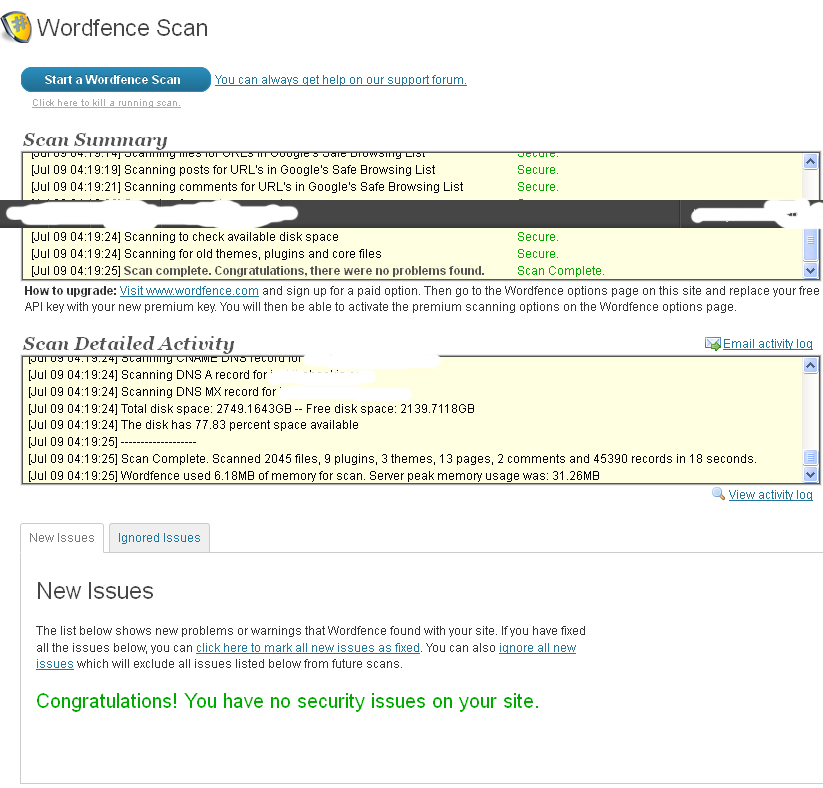Click the email icon beside Email activity log
This screenshot has width=823, height=788.
coord(713,343)
